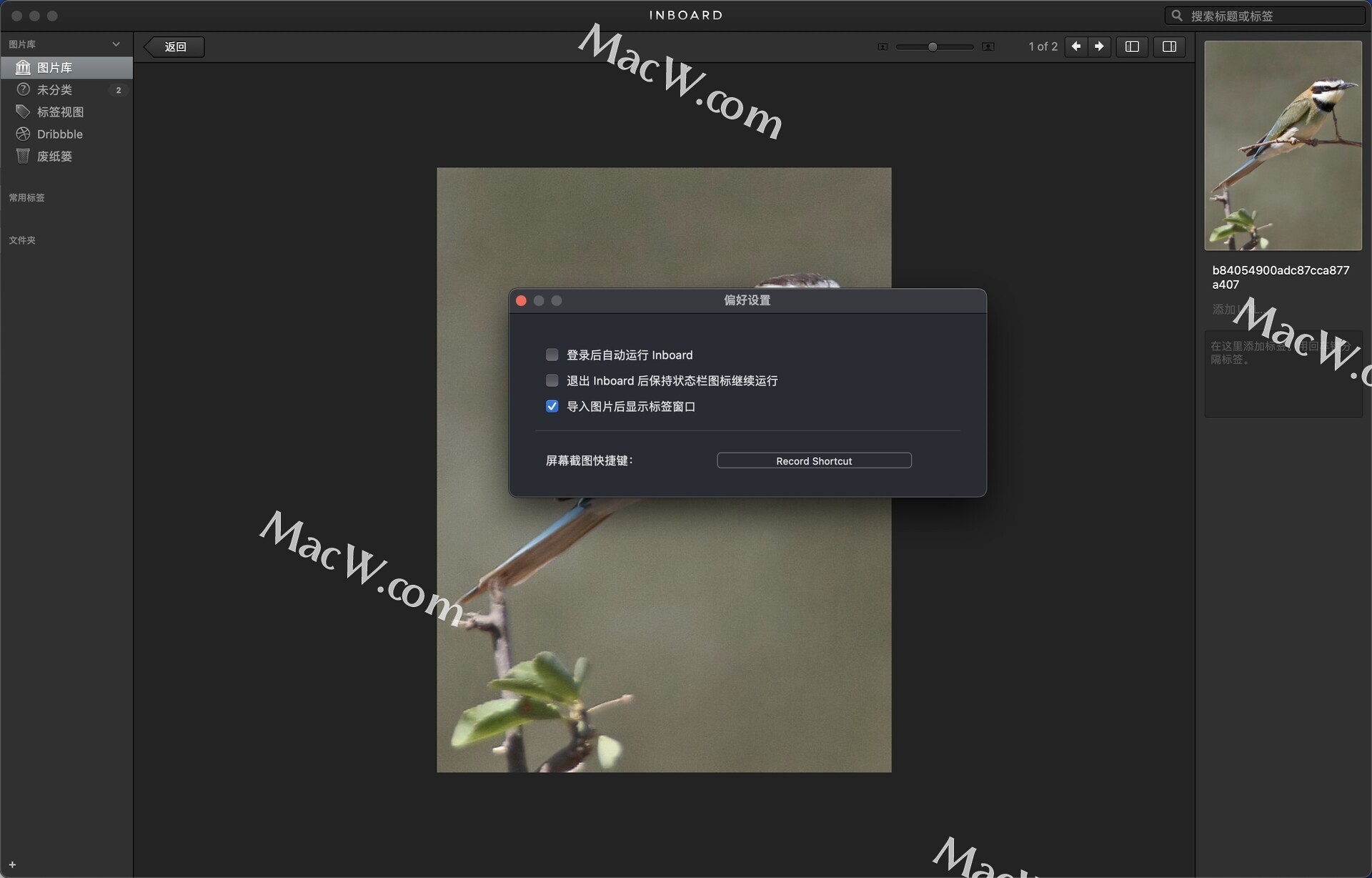The image size is (1372, 878).
Task: Open the Dribbble basketball icon
Action: [x=23, y=134]
